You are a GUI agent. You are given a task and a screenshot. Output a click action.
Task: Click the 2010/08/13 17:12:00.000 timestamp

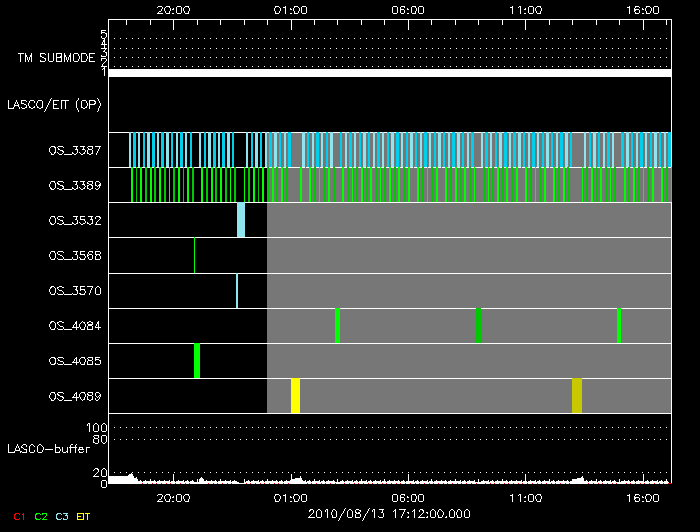coord(388,514)
